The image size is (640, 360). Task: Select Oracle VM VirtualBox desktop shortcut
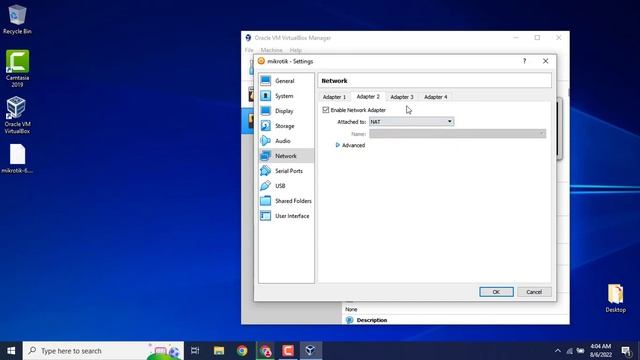tap(17, 115)
